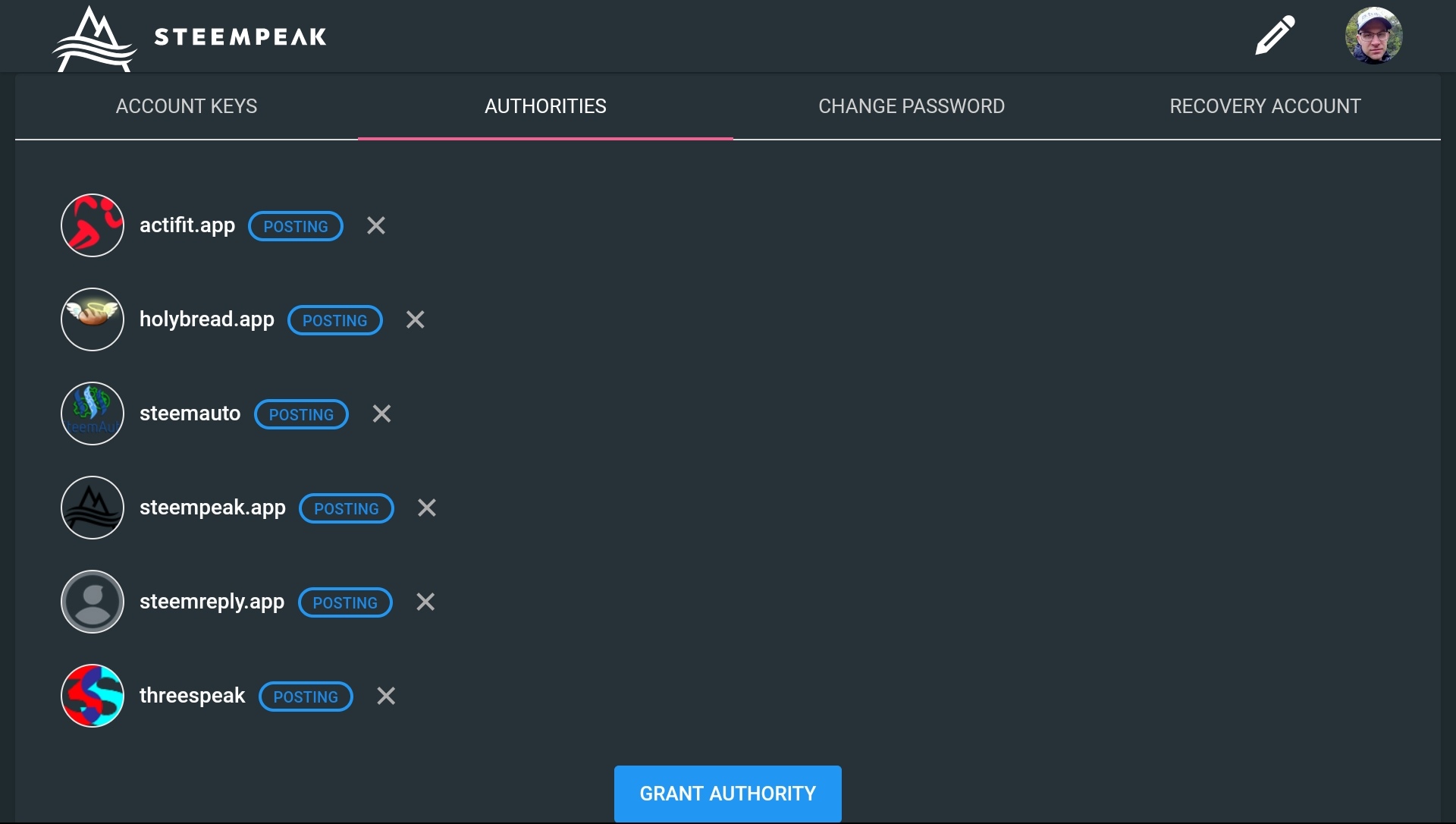Select the Authorities tab
The width and height of the screenshot is (1456, 824).
(545, 106)
